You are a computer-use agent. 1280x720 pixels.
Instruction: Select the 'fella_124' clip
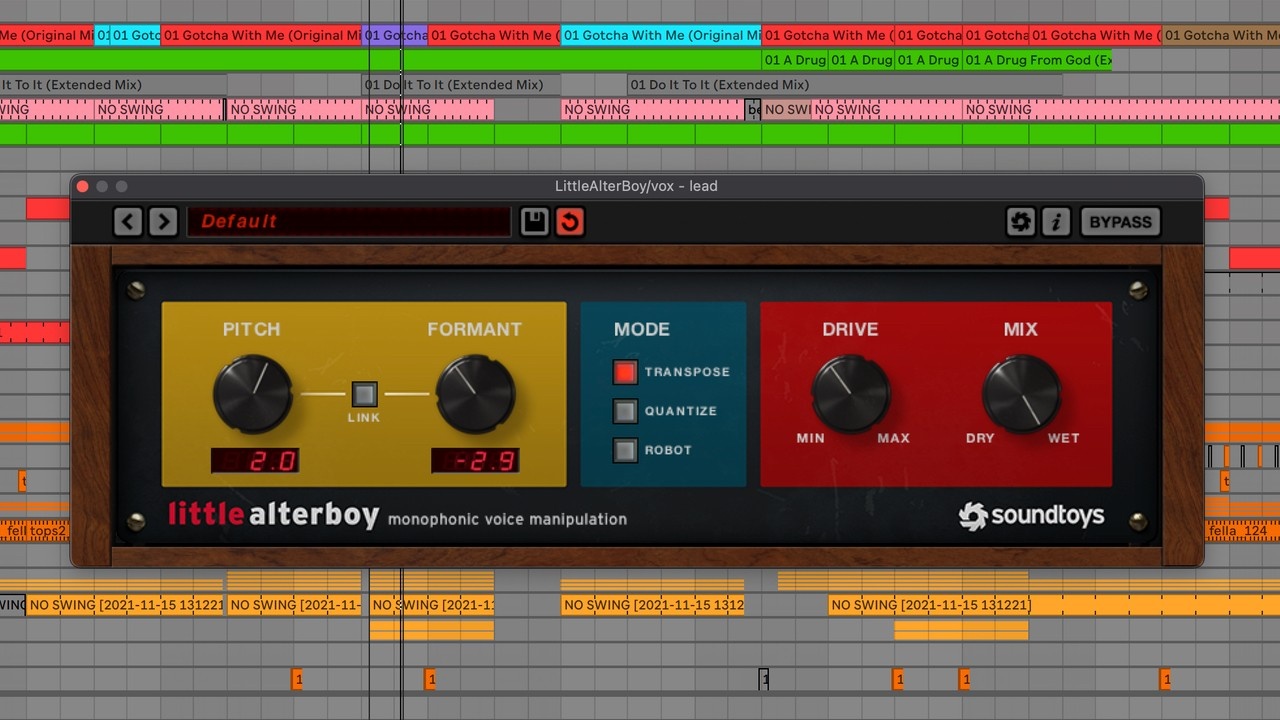click(1242, 530)
